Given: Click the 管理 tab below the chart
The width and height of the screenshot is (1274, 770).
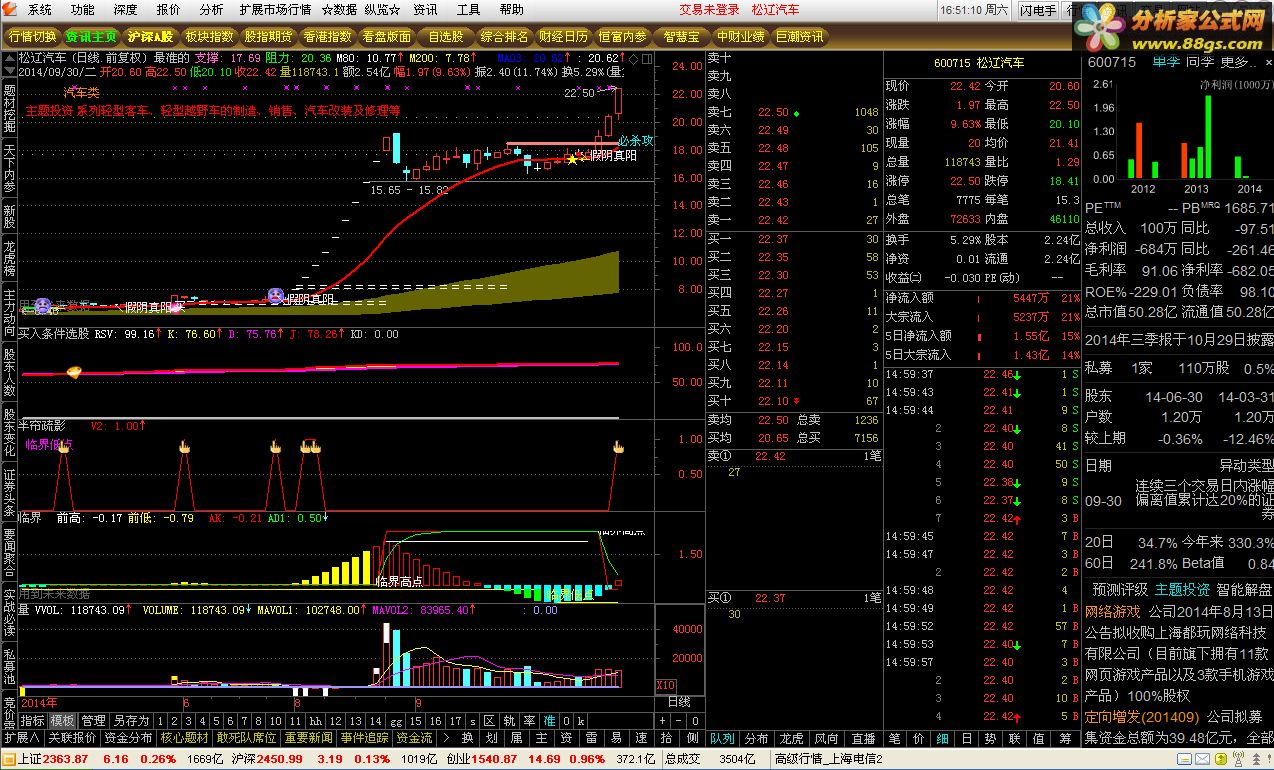Looking at the screenshot, I should click(x=93, y=720).
